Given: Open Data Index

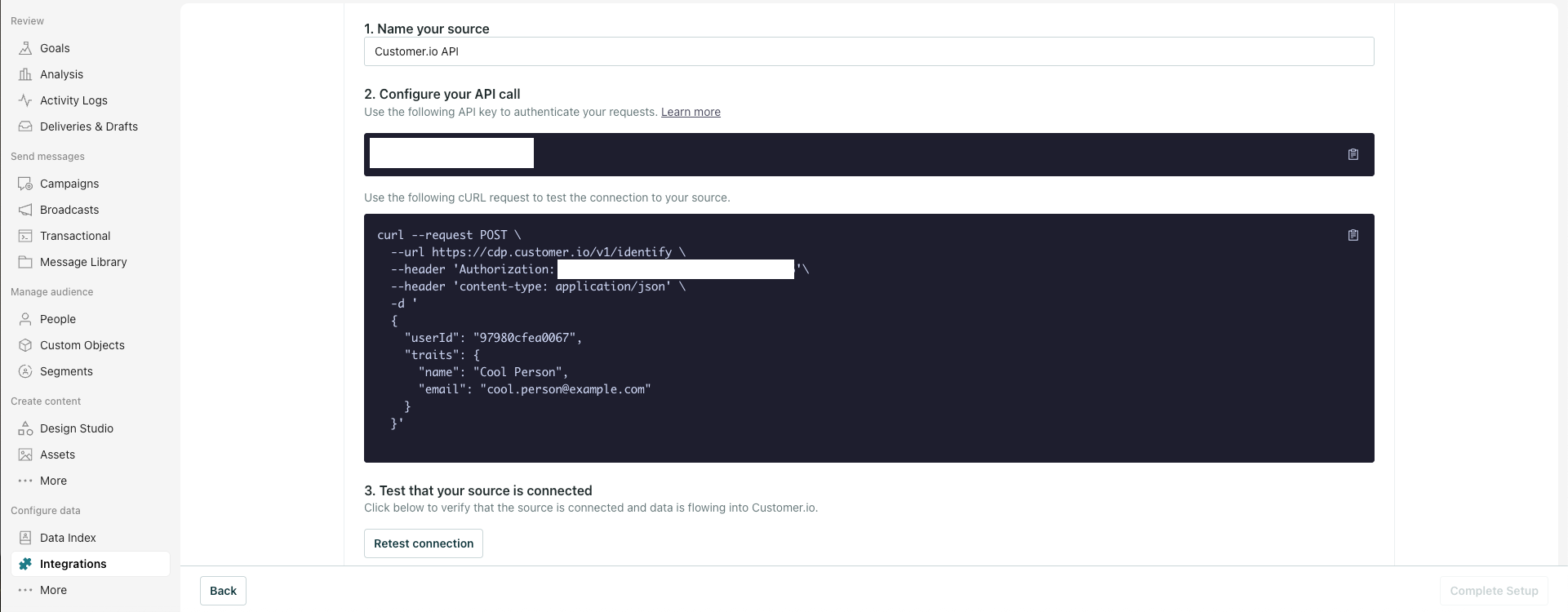Looking at the screenshot, I should (x=68, y=538).
